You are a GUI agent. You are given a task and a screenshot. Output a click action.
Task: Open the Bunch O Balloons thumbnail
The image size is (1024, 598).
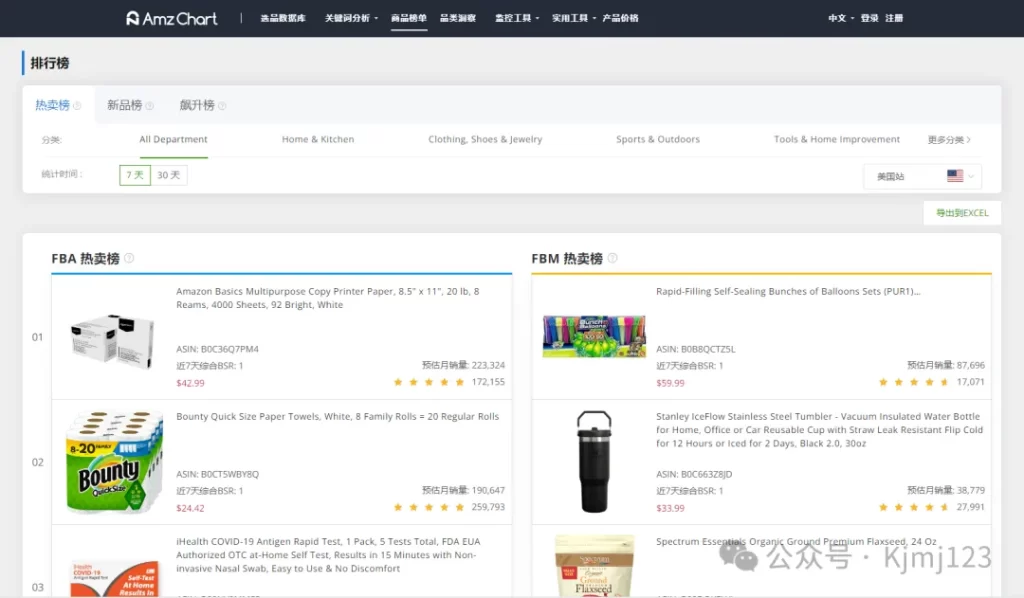tap(594, 336)
